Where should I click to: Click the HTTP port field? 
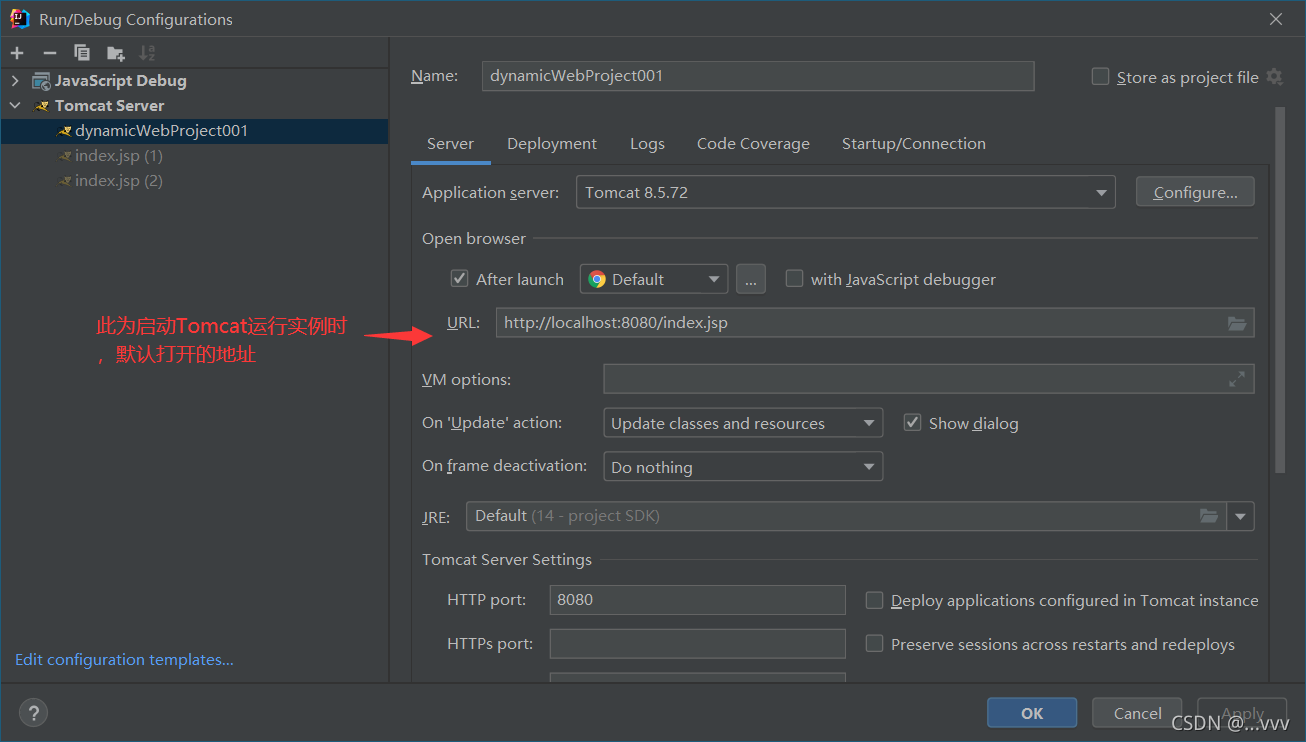[698, 600]
